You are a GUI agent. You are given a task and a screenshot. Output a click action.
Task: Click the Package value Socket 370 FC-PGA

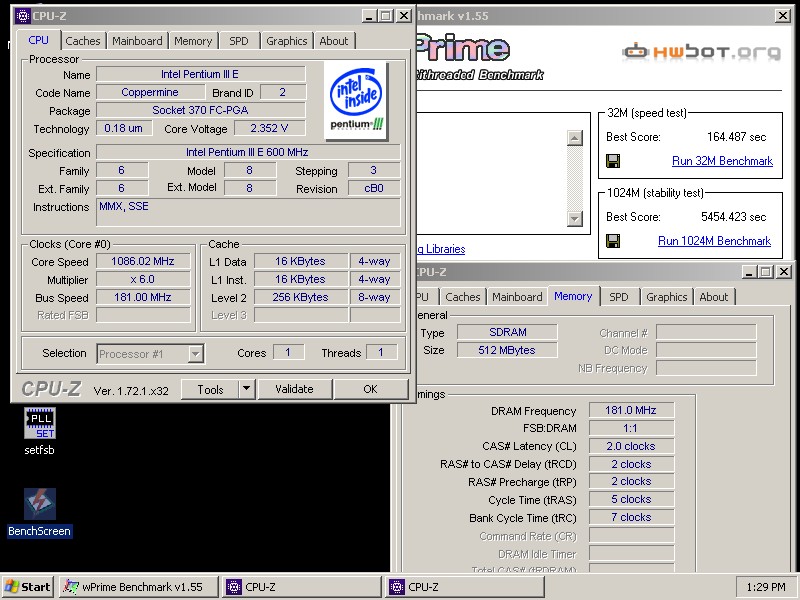(201, 110)
